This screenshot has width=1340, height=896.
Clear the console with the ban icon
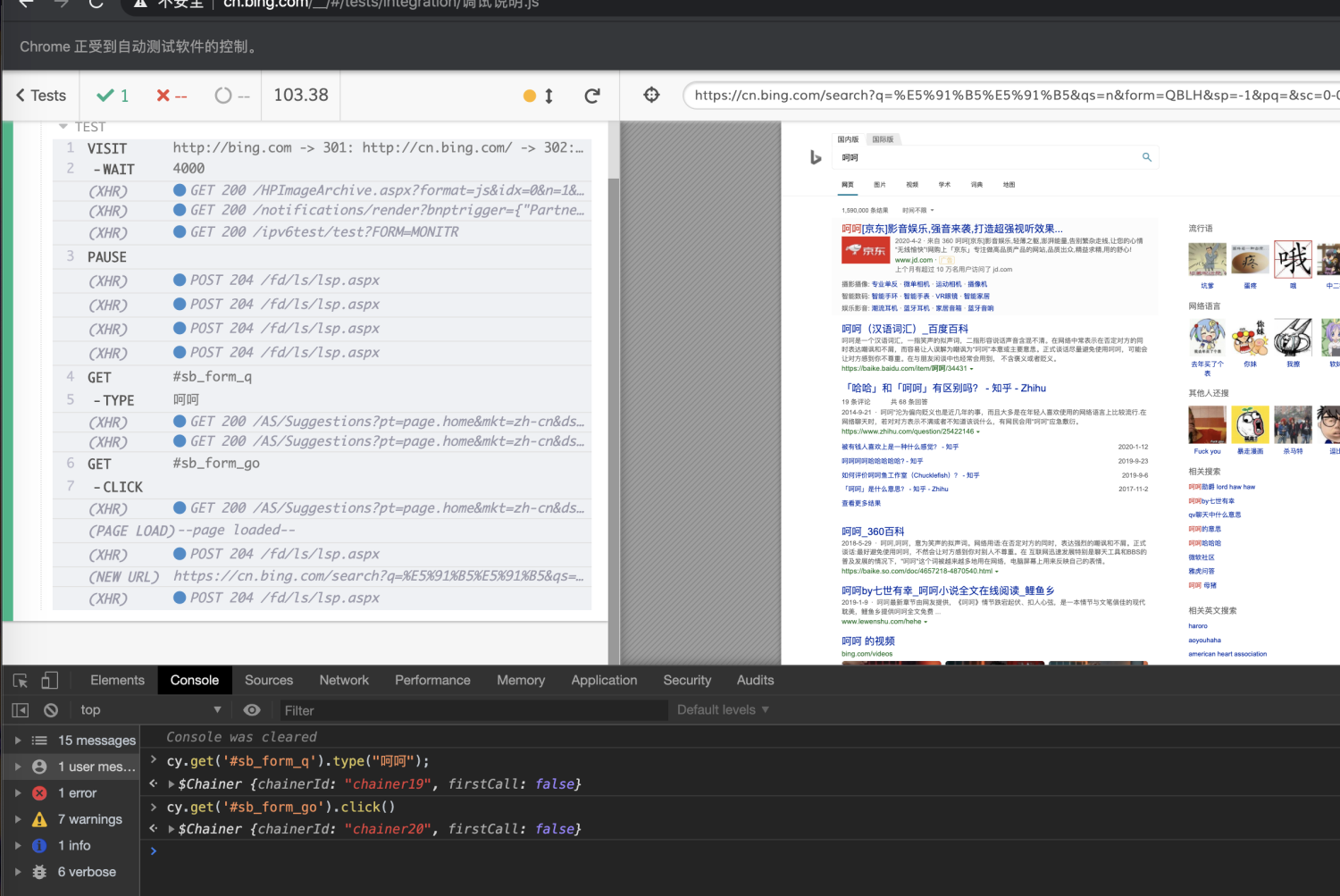pyautogui.click(x=51, y=710)
